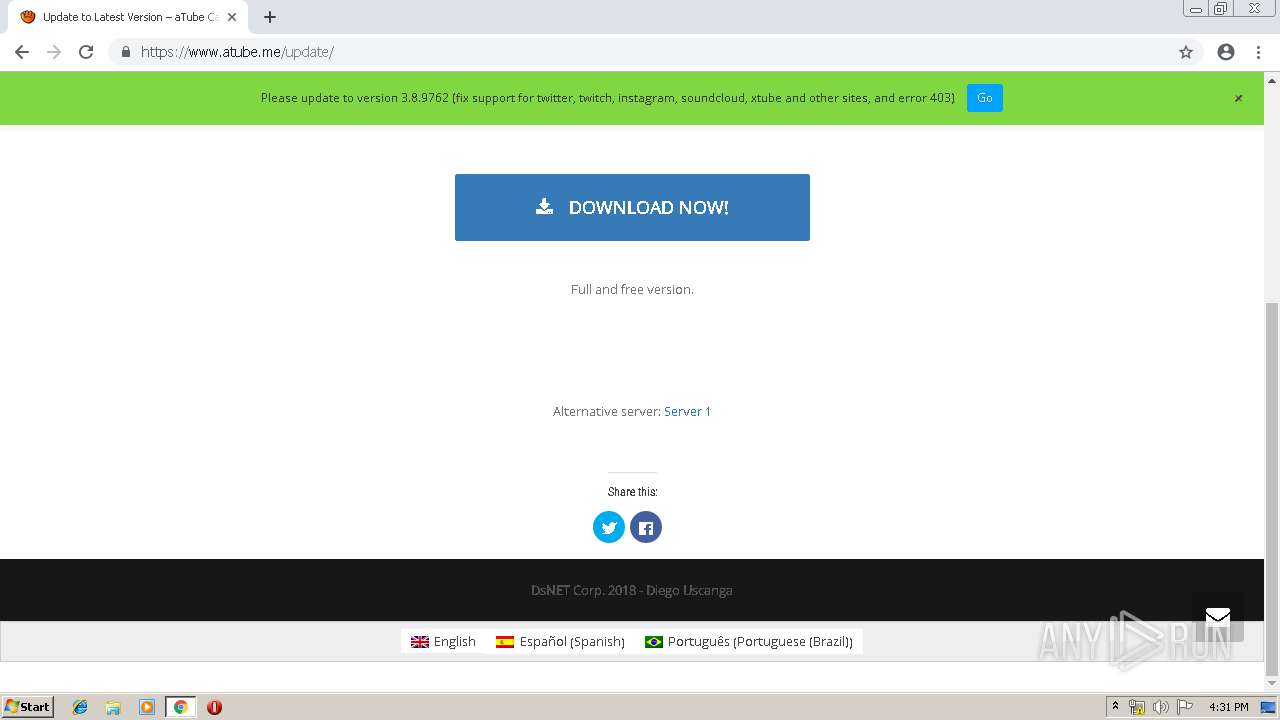The image size is (1280, 720).
Task: Switch language to Español (Spanish)
Action: [561, 642]
